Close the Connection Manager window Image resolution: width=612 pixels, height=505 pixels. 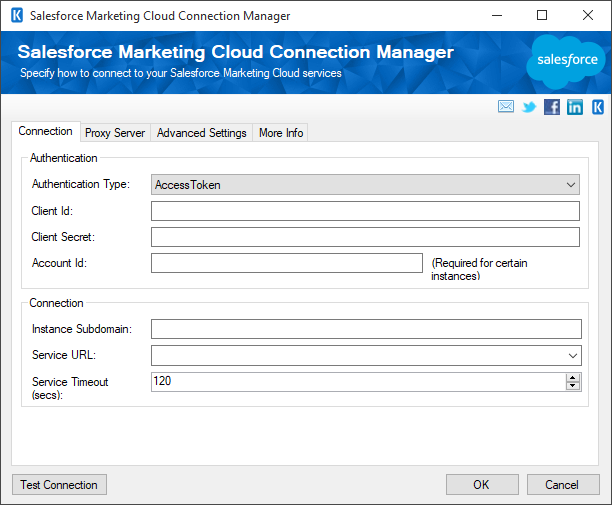(588, 16)
